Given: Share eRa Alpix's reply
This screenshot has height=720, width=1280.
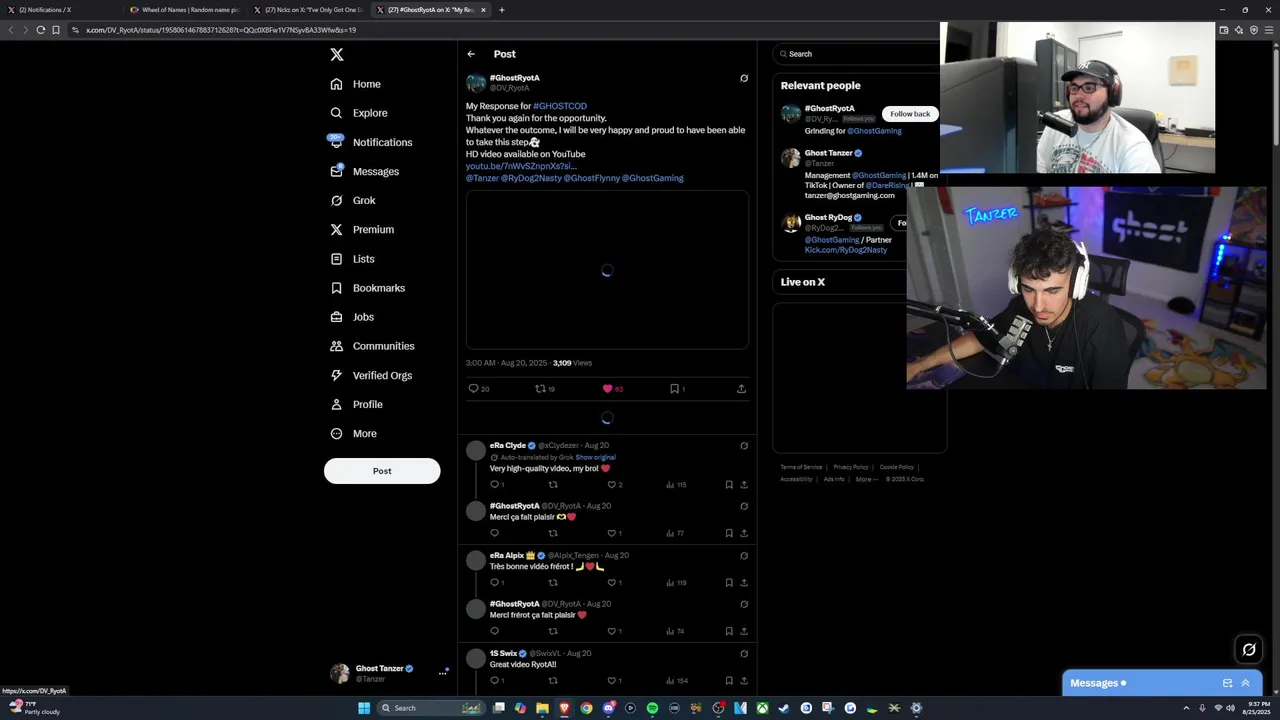Looking at the screenshot, I should (743, 582).
